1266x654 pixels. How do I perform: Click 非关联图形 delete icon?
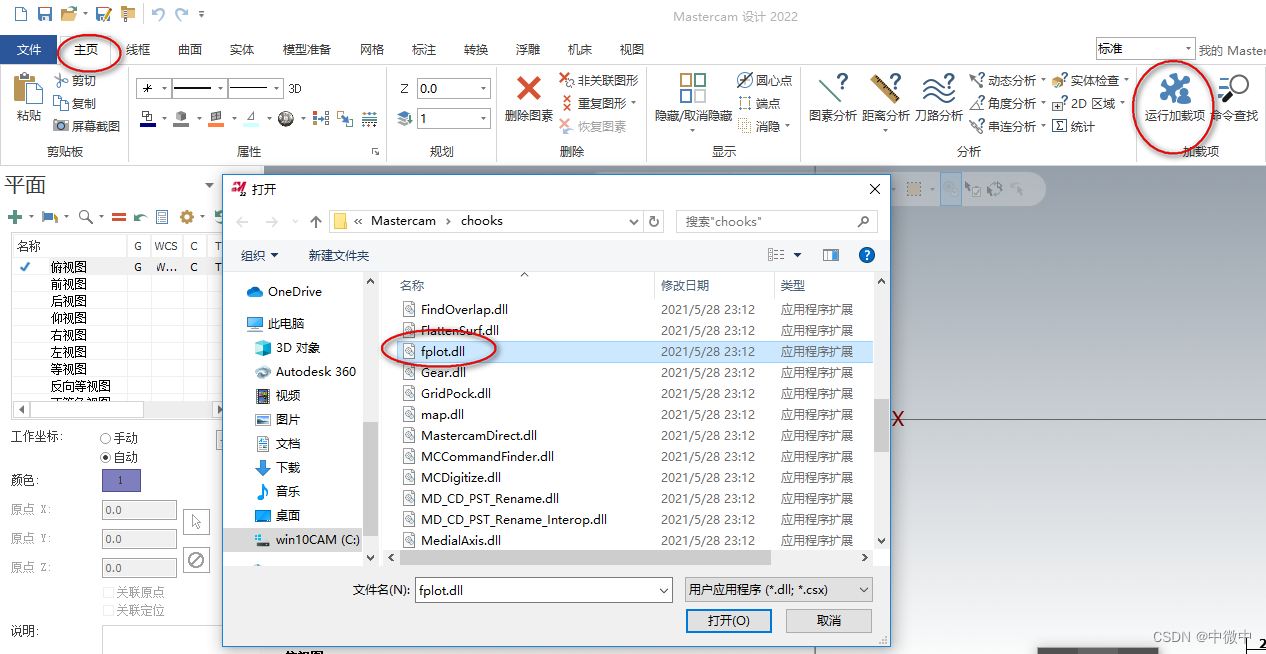568,80
